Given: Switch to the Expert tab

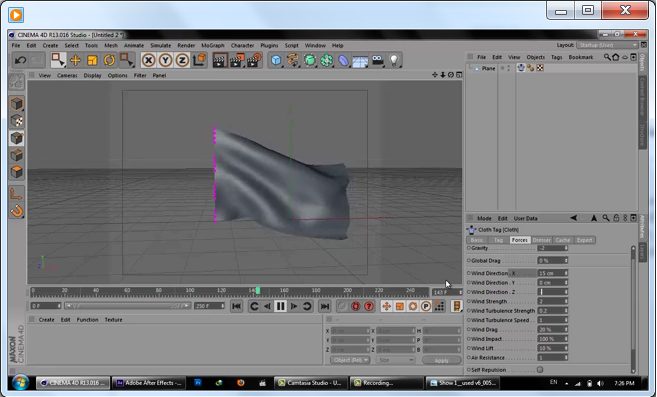Looking at the screenshot, I should [585, 240].
